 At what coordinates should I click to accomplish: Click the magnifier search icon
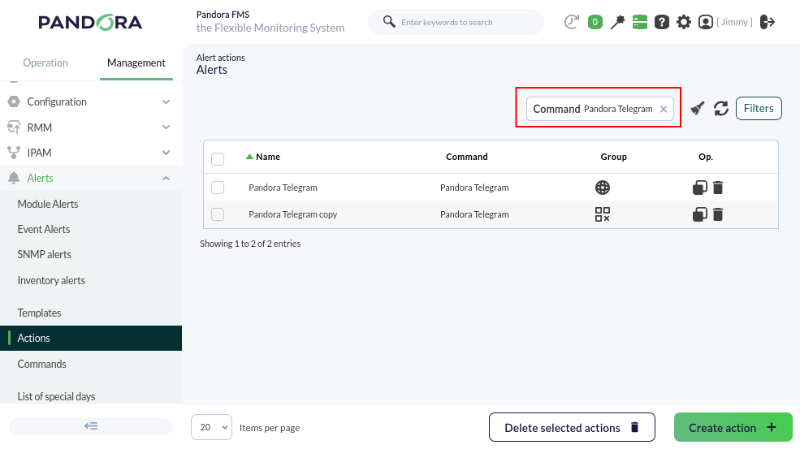[x=389, y=21]
